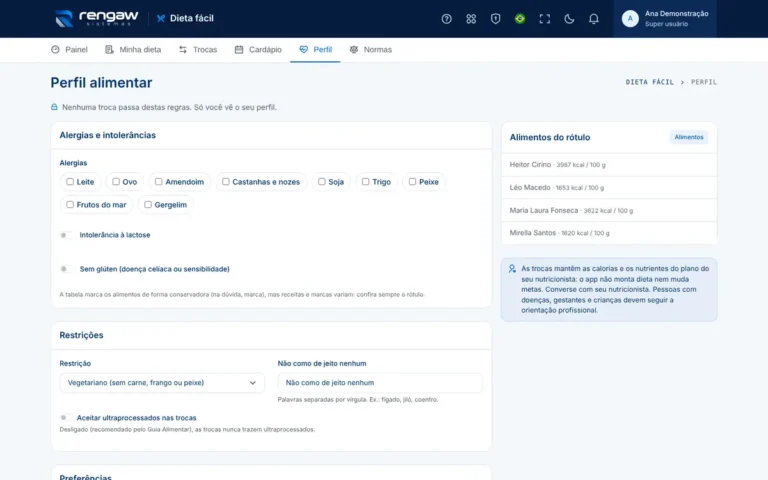This screenshot has width=768, height=480.
Task: Click the Dieta fácil app icon
Action: [161, 19]
